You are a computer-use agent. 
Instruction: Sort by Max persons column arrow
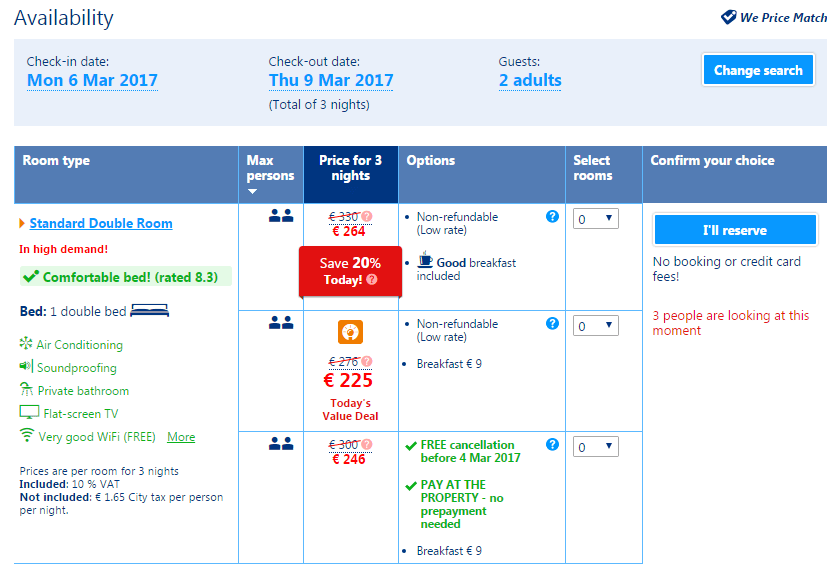[253, 191]
